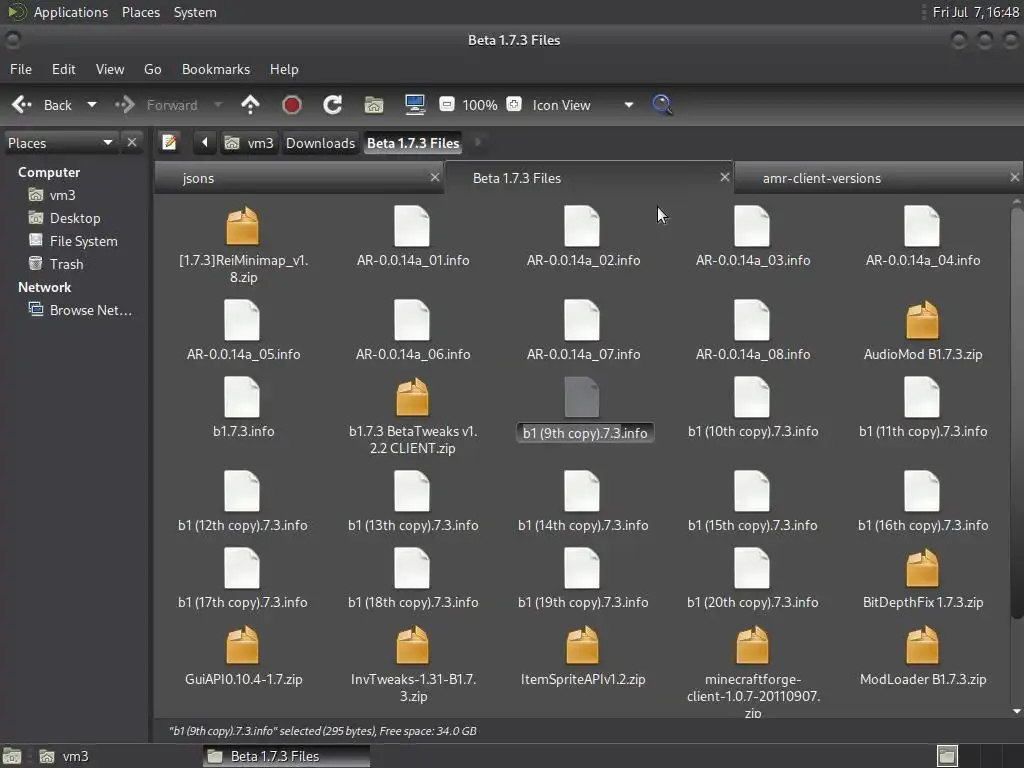
Task: Select the AR-0.0.14a_04.info file icon
Action: [x=921, y=226]
